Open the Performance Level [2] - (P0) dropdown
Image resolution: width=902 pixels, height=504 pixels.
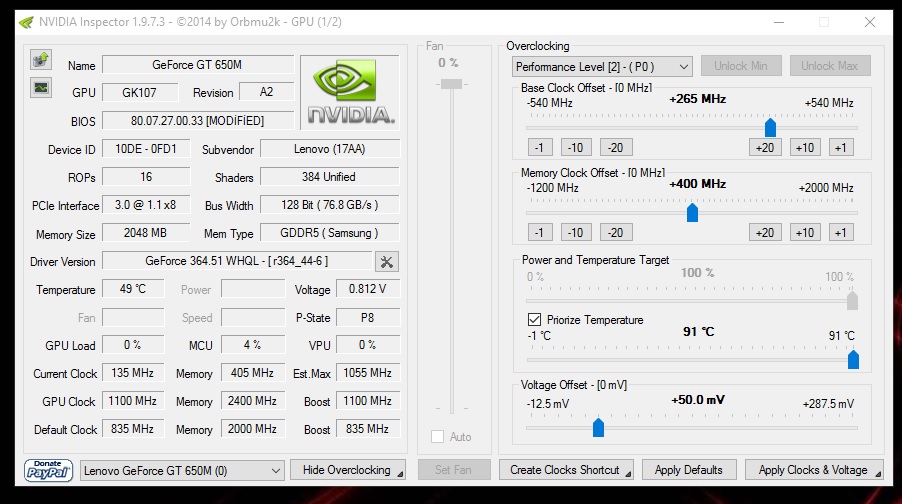click(x=602, y=67)
